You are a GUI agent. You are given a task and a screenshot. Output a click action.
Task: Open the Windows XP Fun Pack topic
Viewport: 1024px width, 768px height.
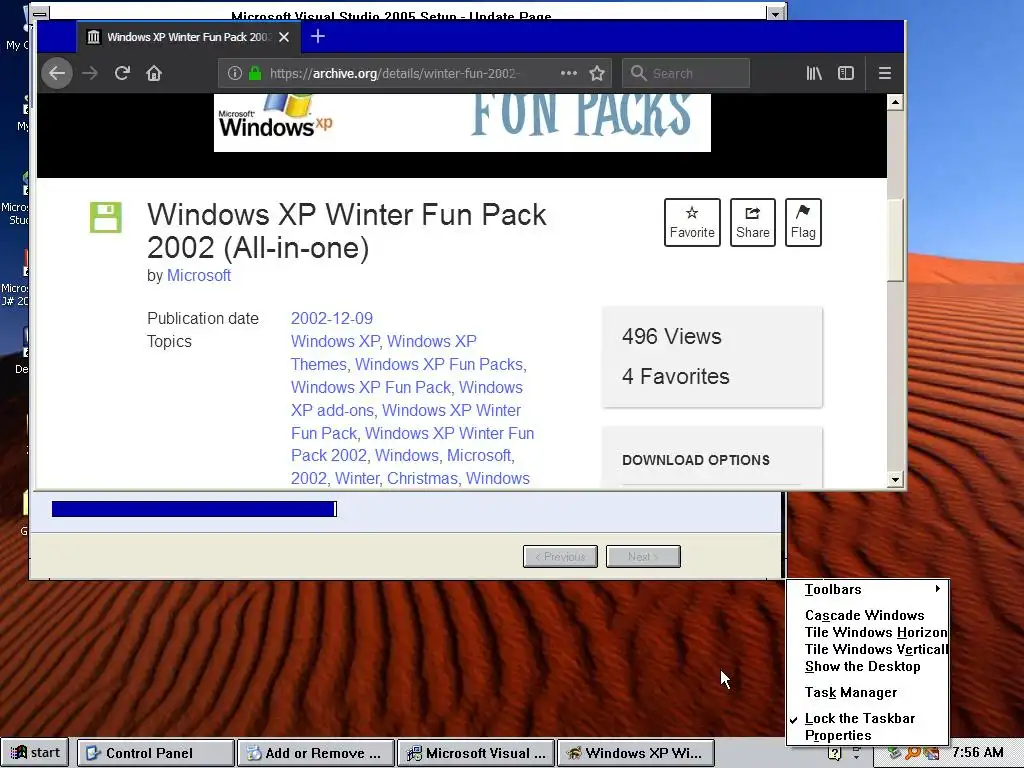tap(371, 387)
